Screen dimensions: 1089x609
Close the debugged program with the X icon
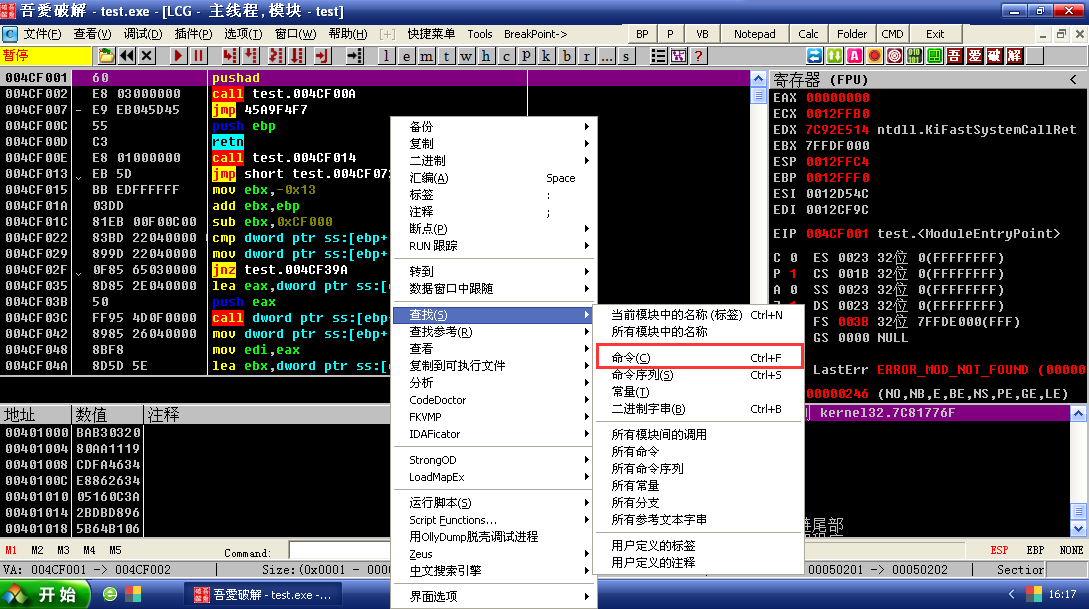(x=147, y=56)
